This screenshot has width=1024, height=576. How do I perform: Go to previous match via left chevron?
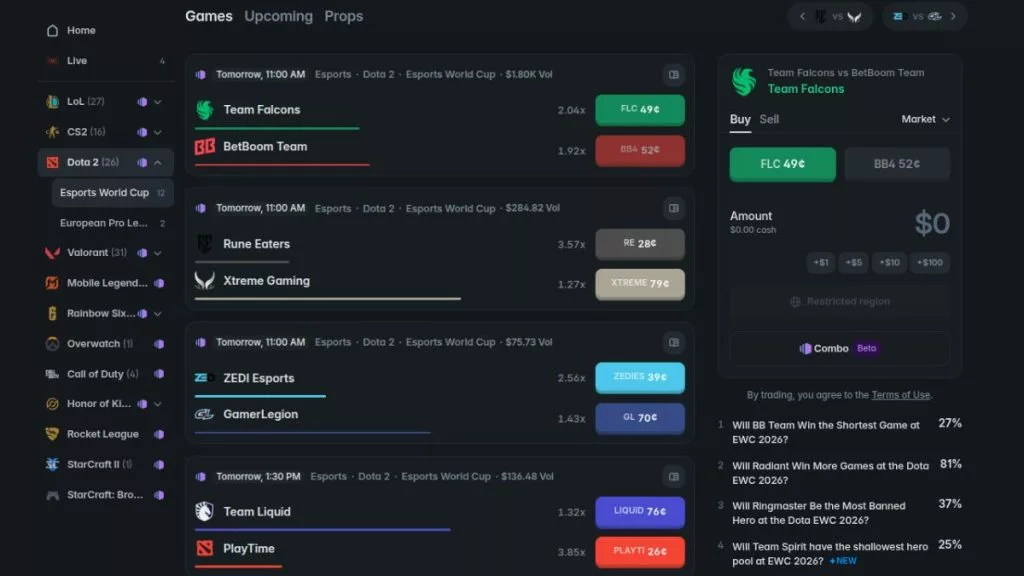[803, 16]
